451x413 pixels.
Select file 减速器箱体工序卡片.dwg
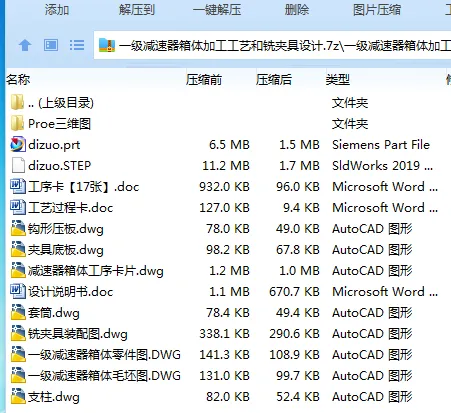click(96, 271)
